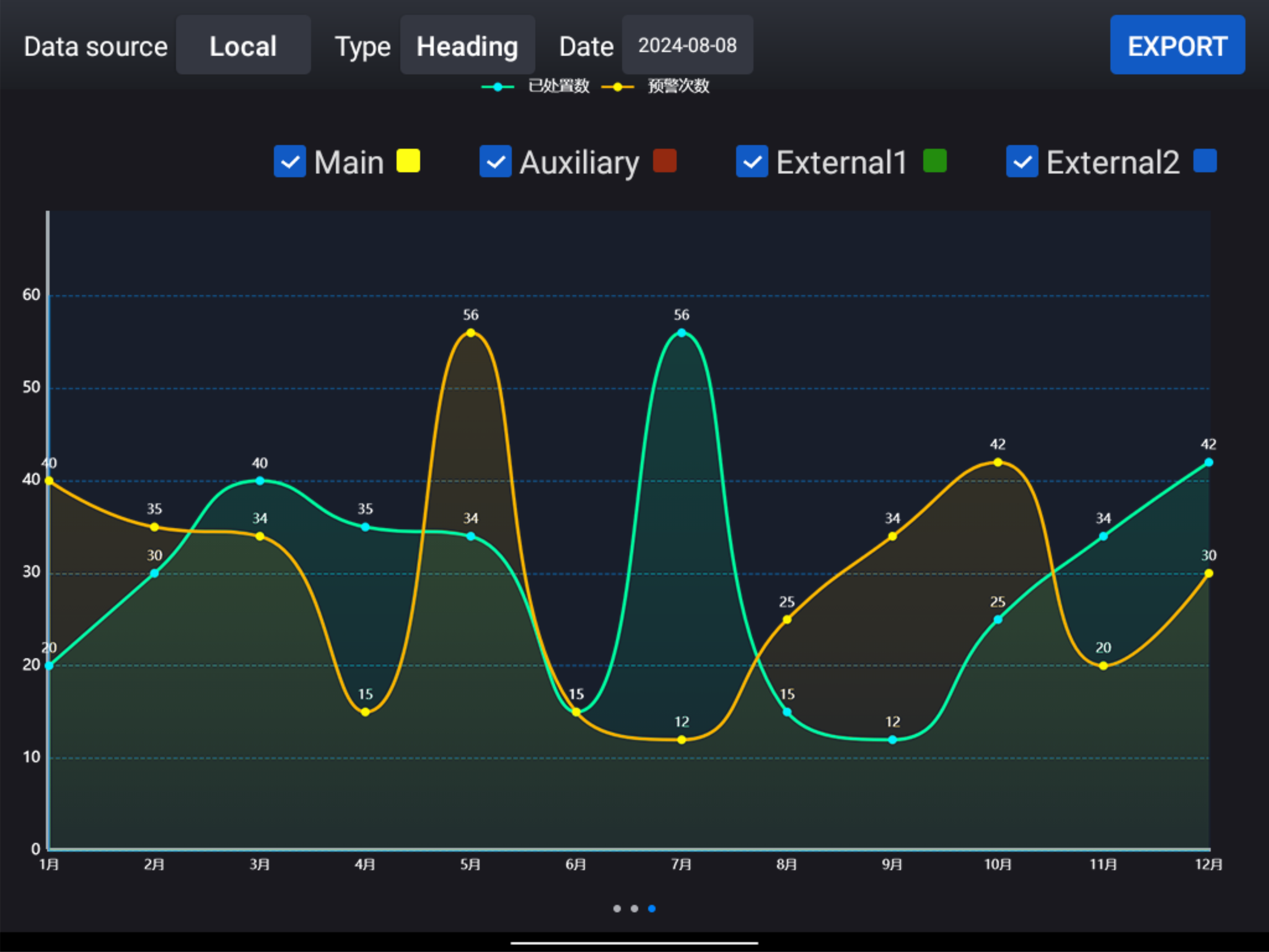The width and height of the screenshot is (1269, 952).
Task: Open the Date picker showing 2024-08-08
Action: coord(687,45)
